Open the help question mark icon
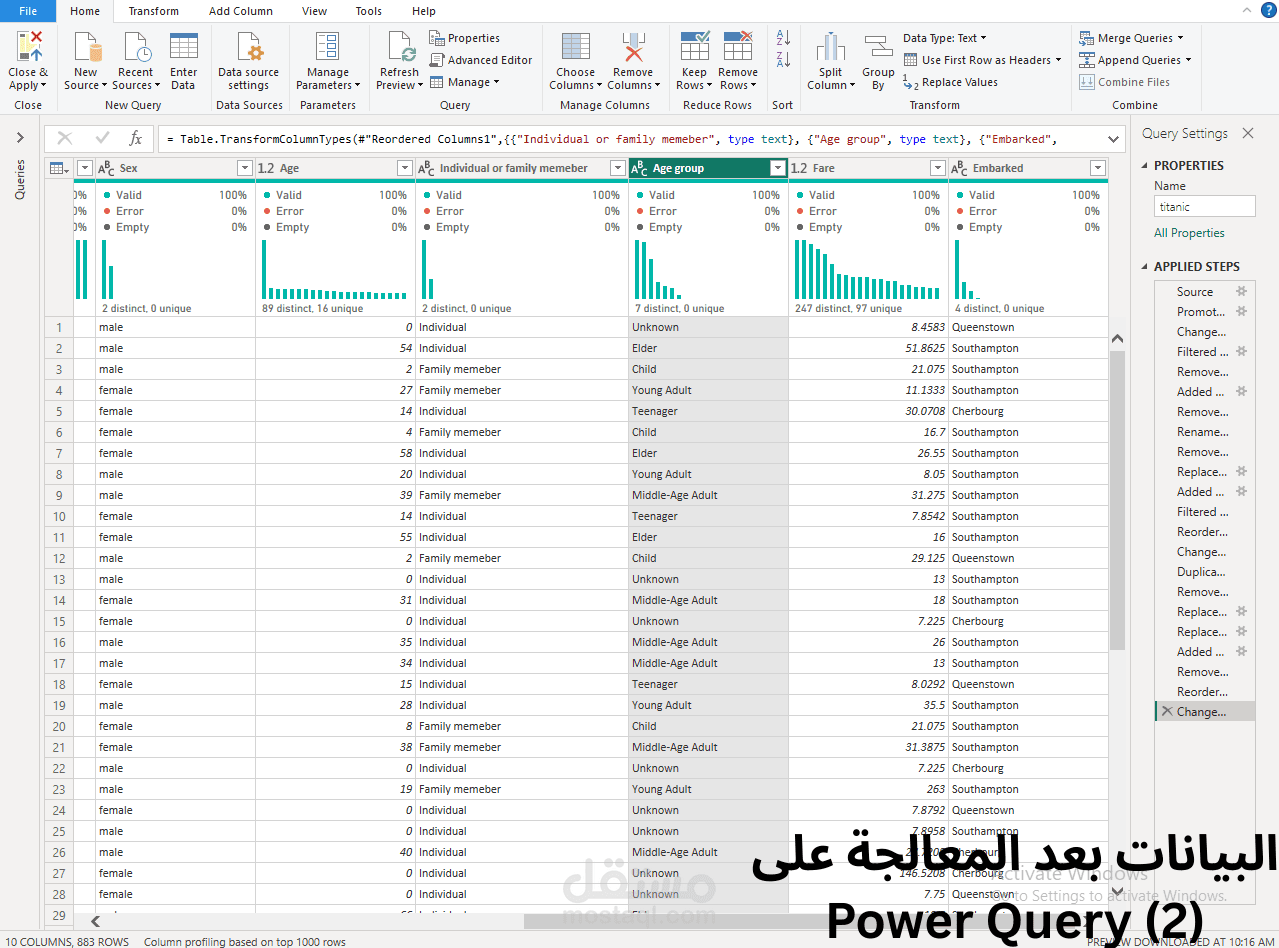This screenshot has height=948, width=1279. tap(1269, 10)
